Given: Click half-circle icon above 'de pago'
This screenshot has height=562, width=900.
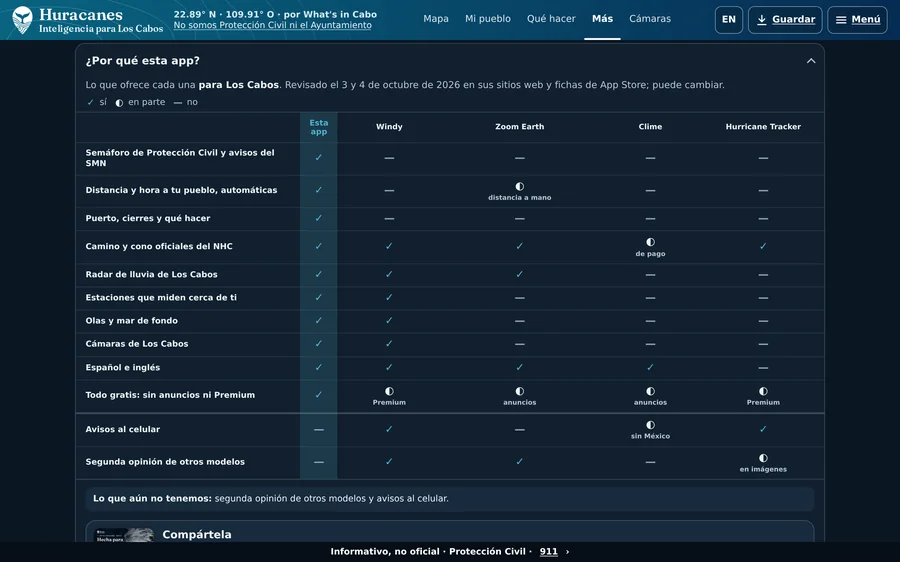Looking at the screenshot, I should [x=650, y=242].
